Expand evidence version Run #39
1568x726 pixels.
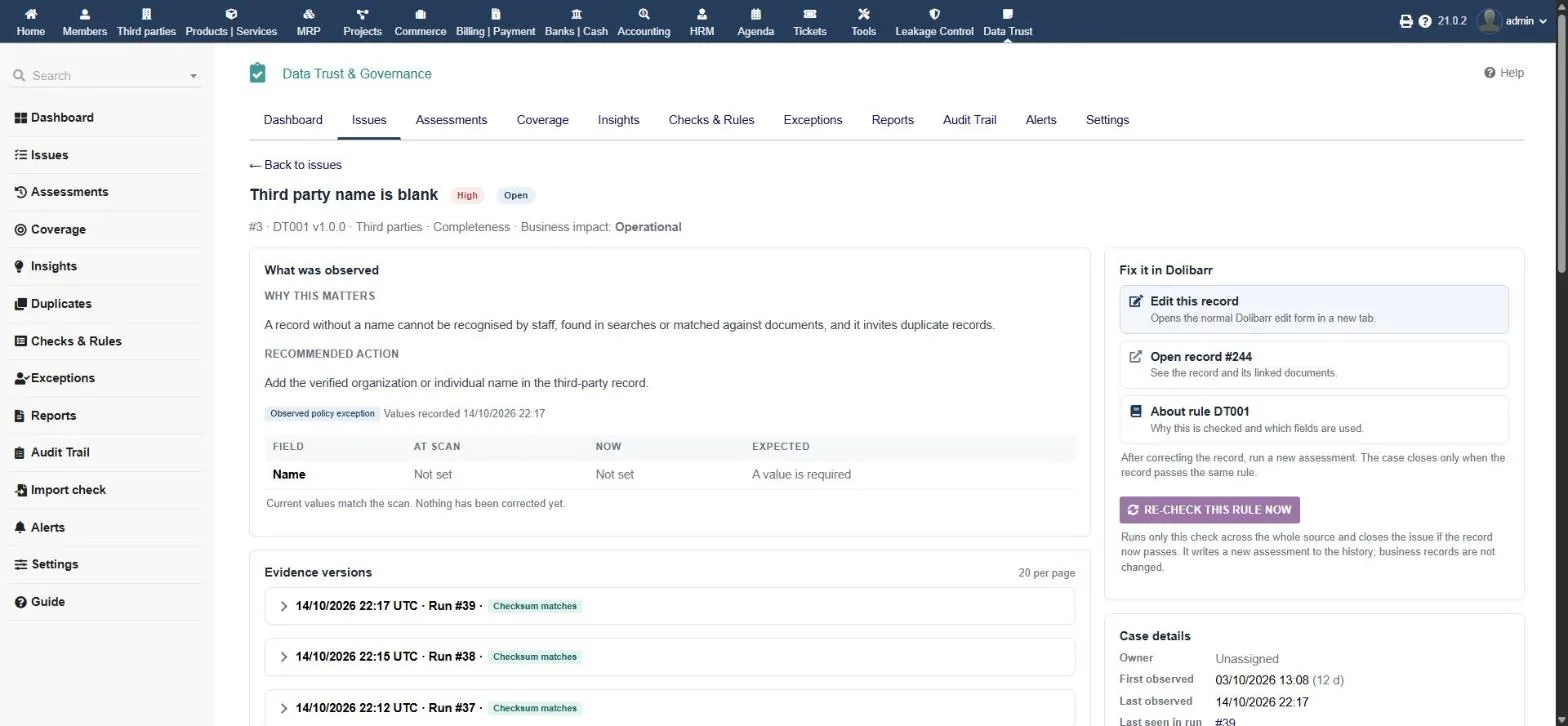click(669, 606)
